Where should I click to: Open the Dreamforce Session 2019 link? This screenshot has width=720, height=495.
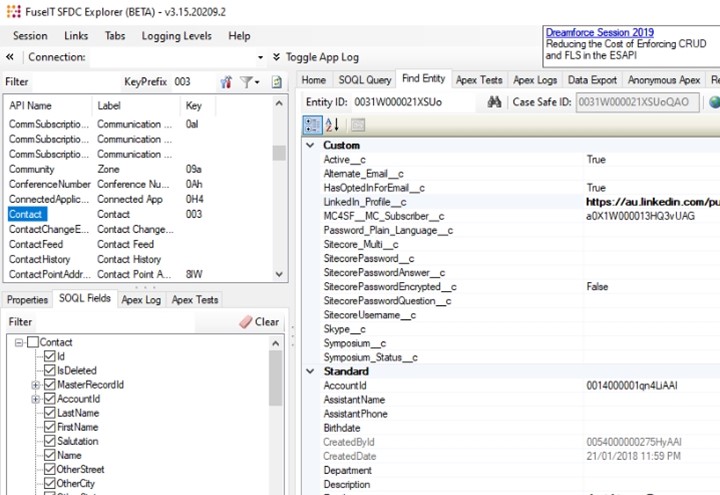coord(600,33)
